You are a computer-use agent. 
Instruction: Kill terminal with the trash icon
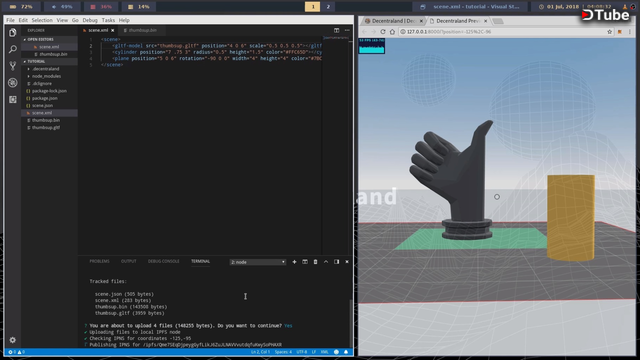[315, 262]
